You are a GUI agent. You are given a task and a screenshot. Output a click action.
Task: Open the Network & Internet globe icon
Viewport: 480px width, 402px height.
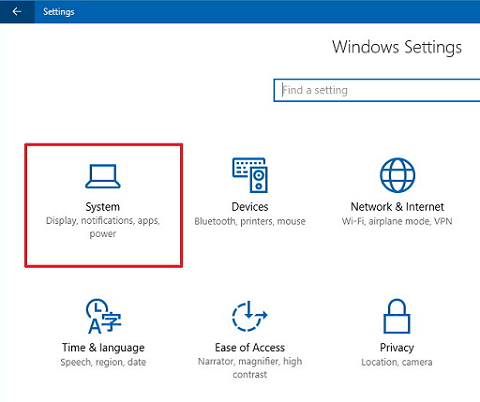pyautogui.click(x=397, y=175)
